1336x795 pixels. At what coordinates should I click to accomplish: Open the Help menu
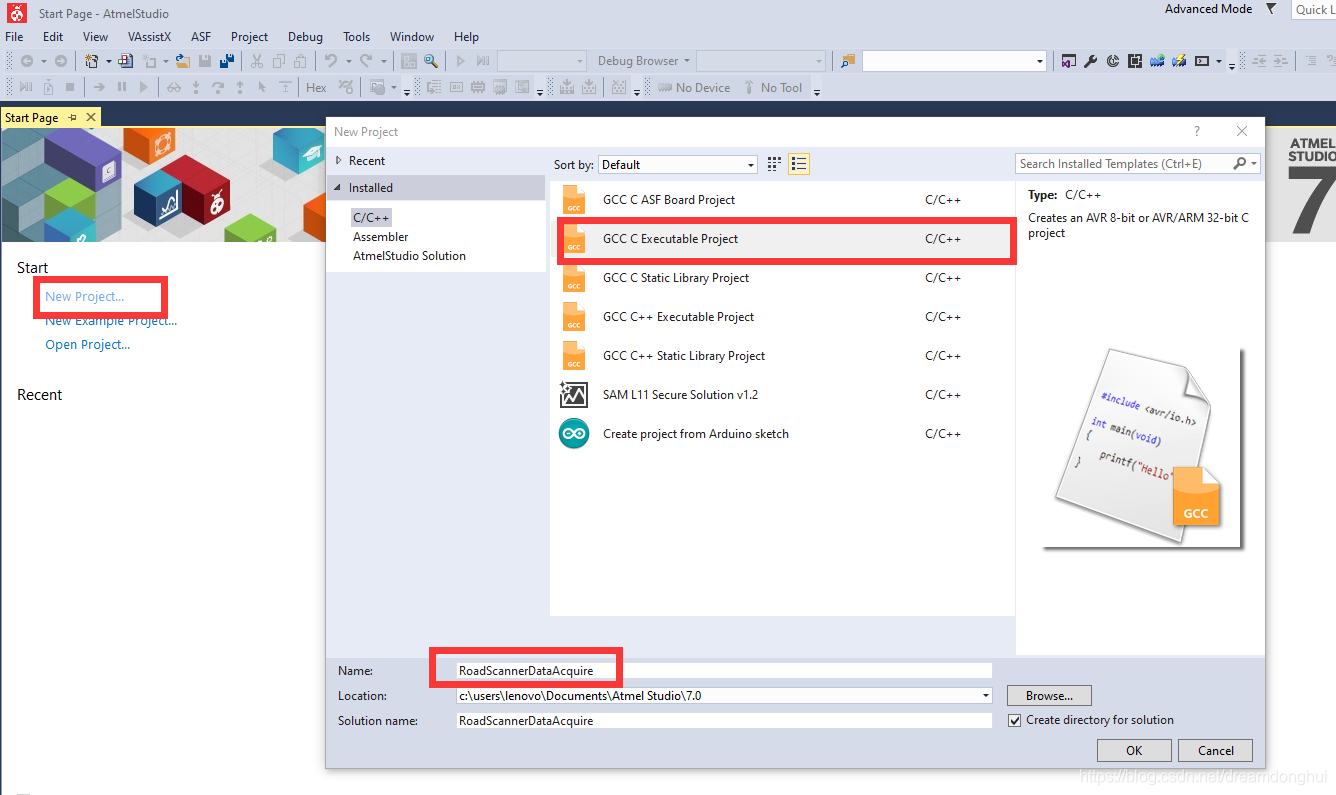pyautogui.click(x=466, y=37)
